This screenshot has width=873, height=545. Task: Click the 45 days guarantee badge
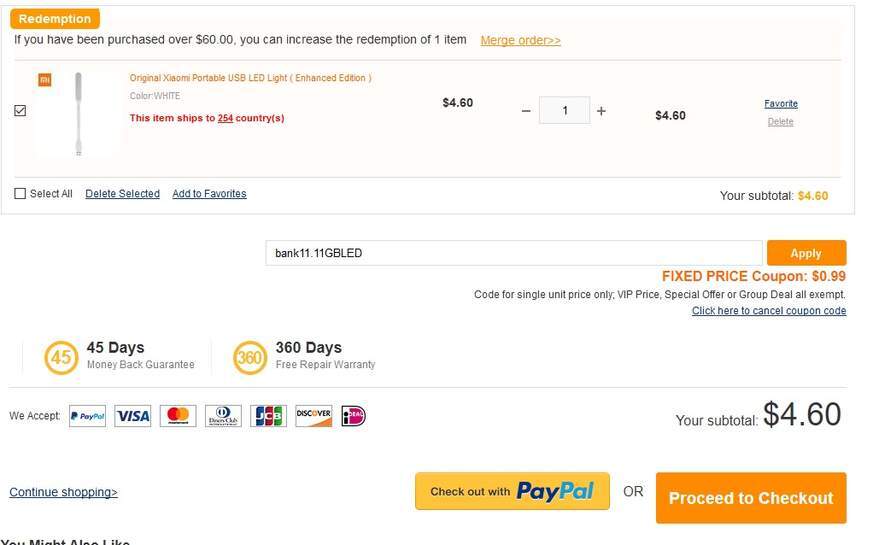[x=61, y=357]
